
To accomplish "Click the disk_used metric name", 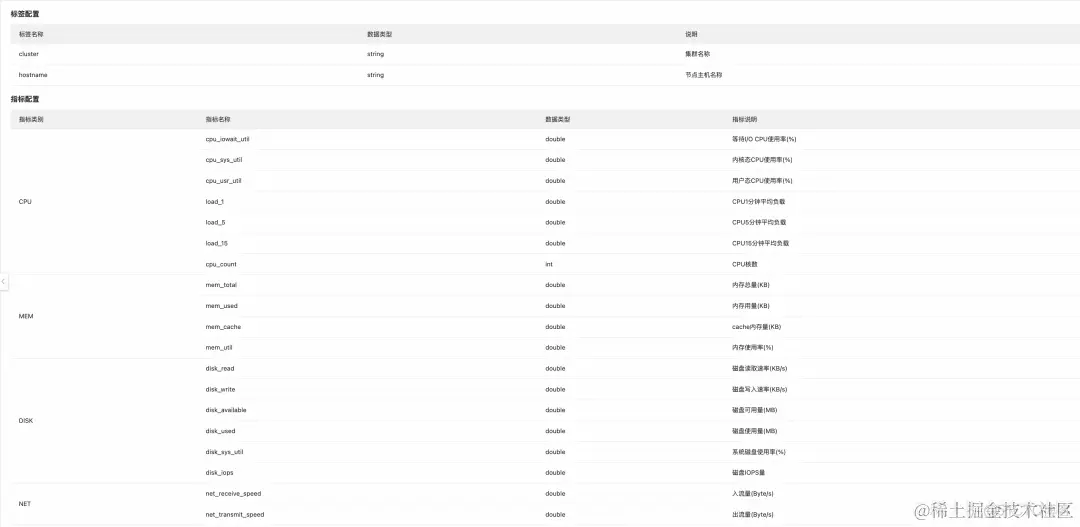I will pyautogui.click(x=220, y=431).
